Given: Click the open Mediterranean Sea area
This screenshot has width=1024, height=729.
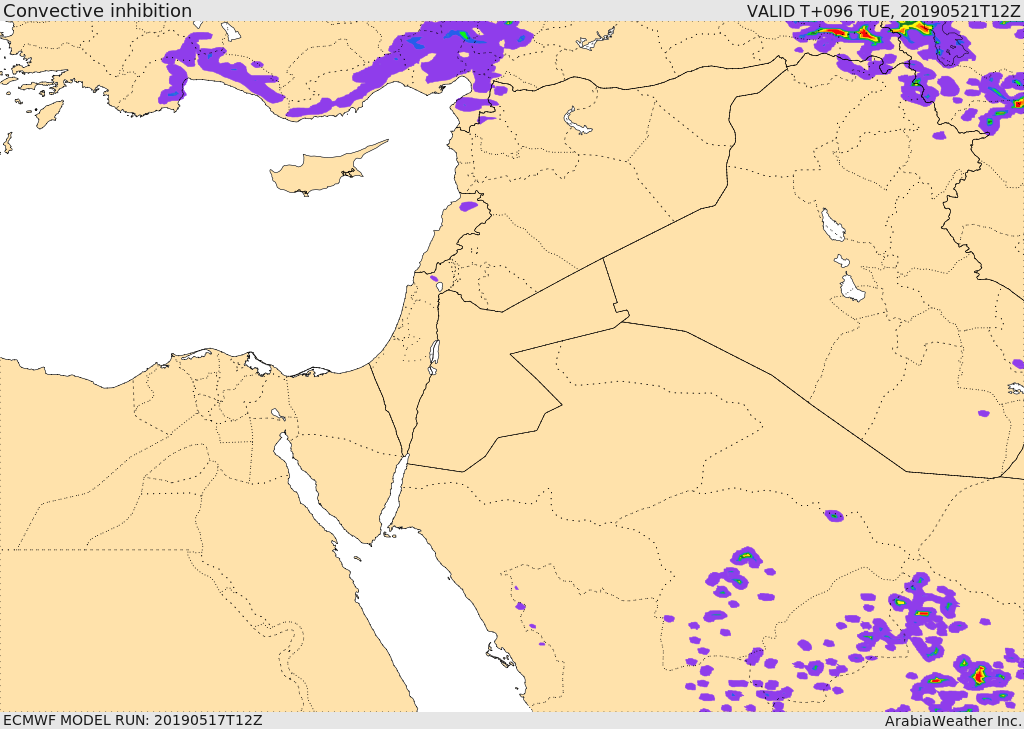Looking at the screenshot, I should [x=196, y=248].
